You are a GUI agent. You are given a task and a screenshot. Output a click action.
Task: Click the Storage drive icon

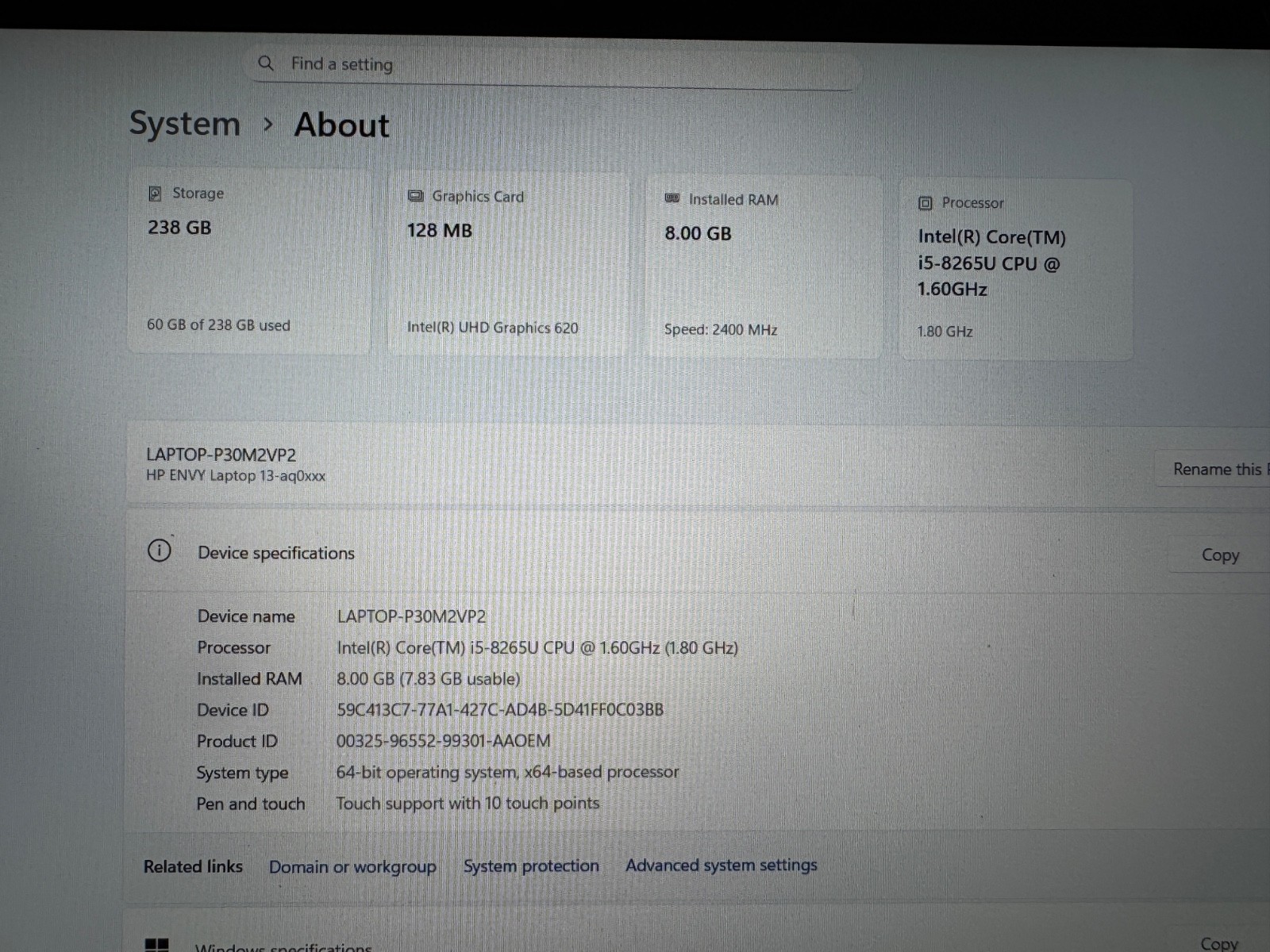(156, 193)
